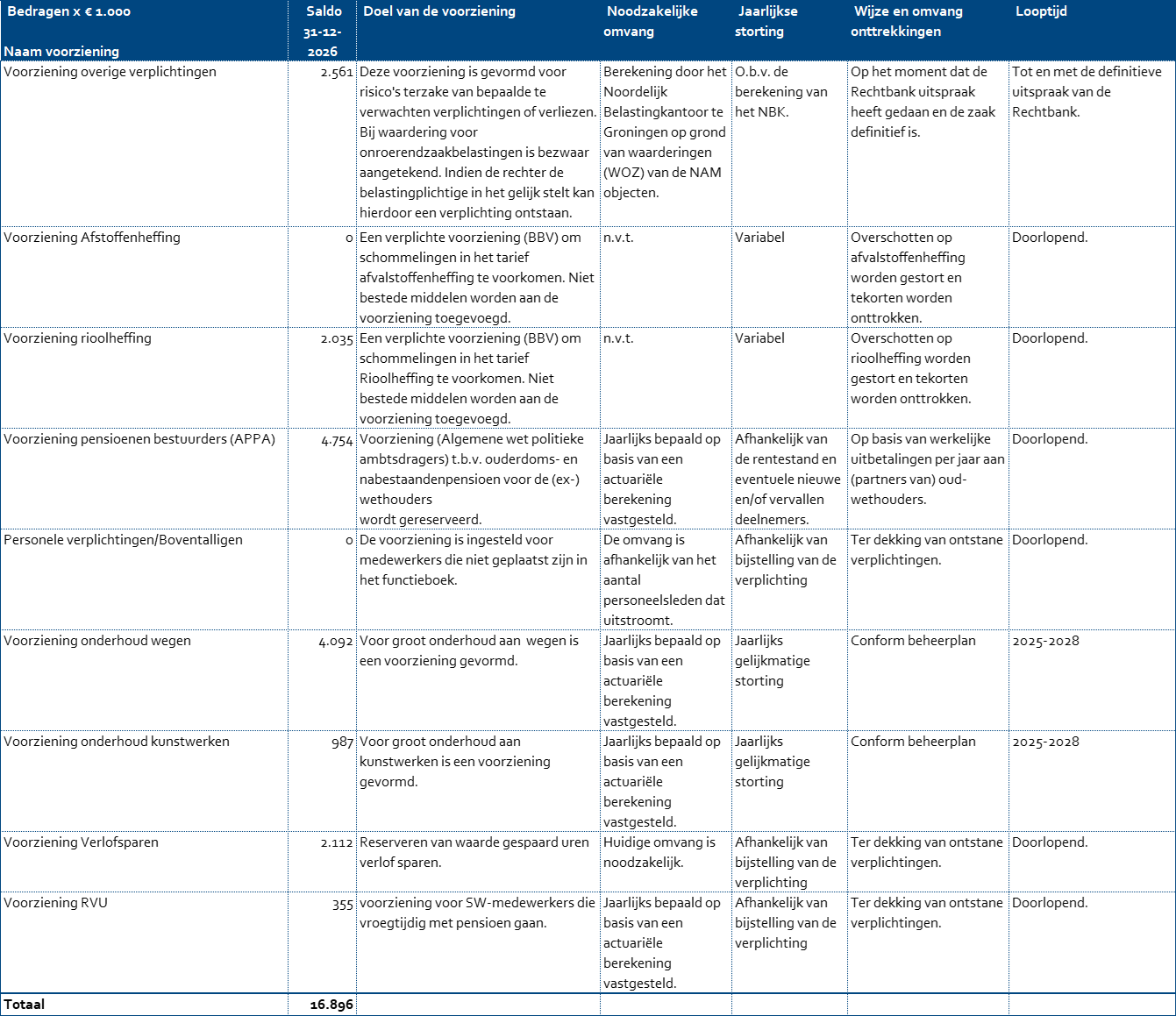Select fifth row cell under 'Doel van de voorziening'
Viewport: 1176px width, 1016px height.
click(x=479, y=579)
